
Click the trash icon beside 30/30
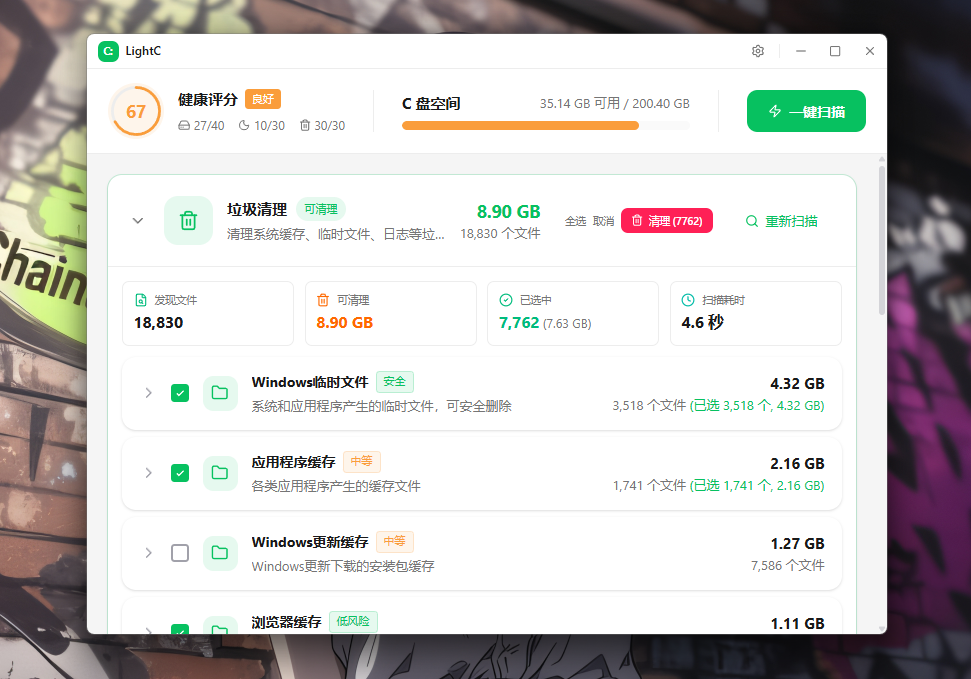(x=305, y=126)
